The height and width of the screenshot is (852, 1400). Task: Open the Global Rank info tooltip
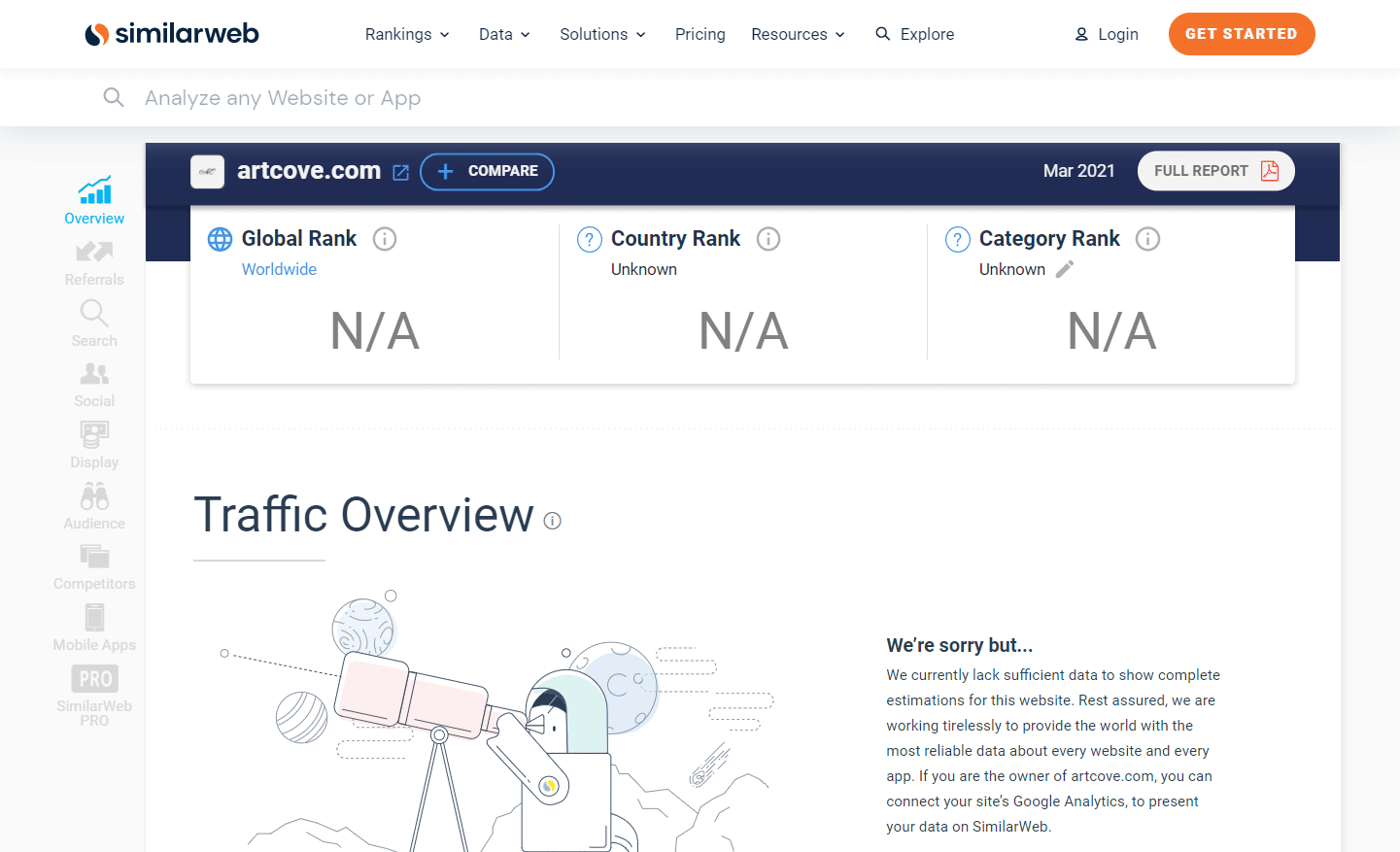pos(385,238)
